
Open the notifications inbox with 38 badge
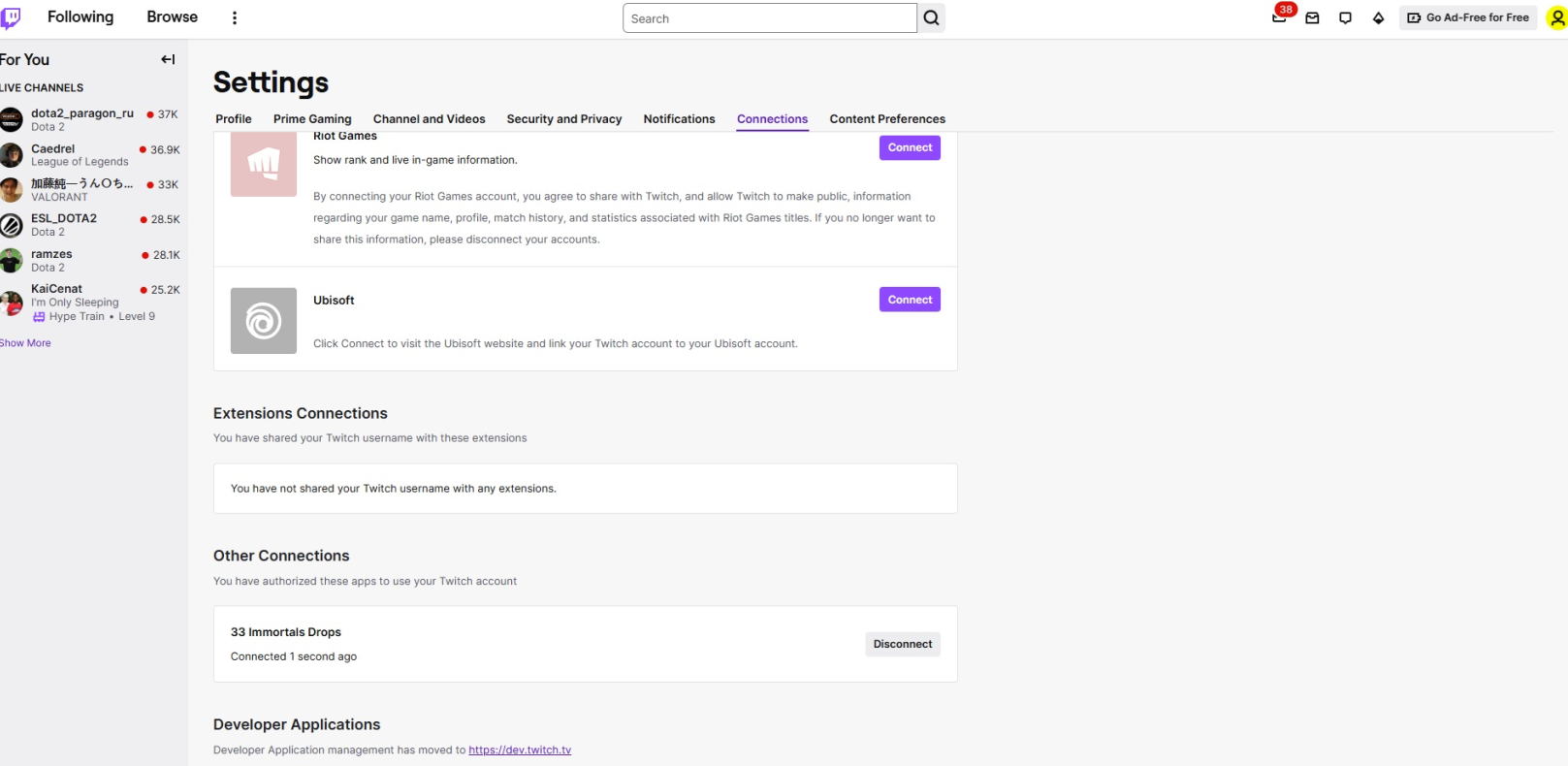pos(1279,17)
